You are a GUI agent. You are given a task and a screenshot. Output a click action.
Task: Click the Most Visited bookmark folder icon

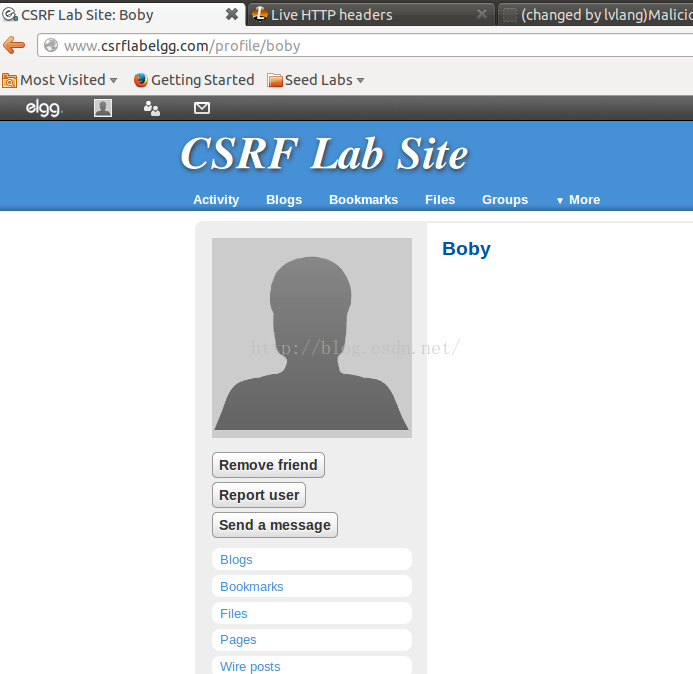pos(9,80)
